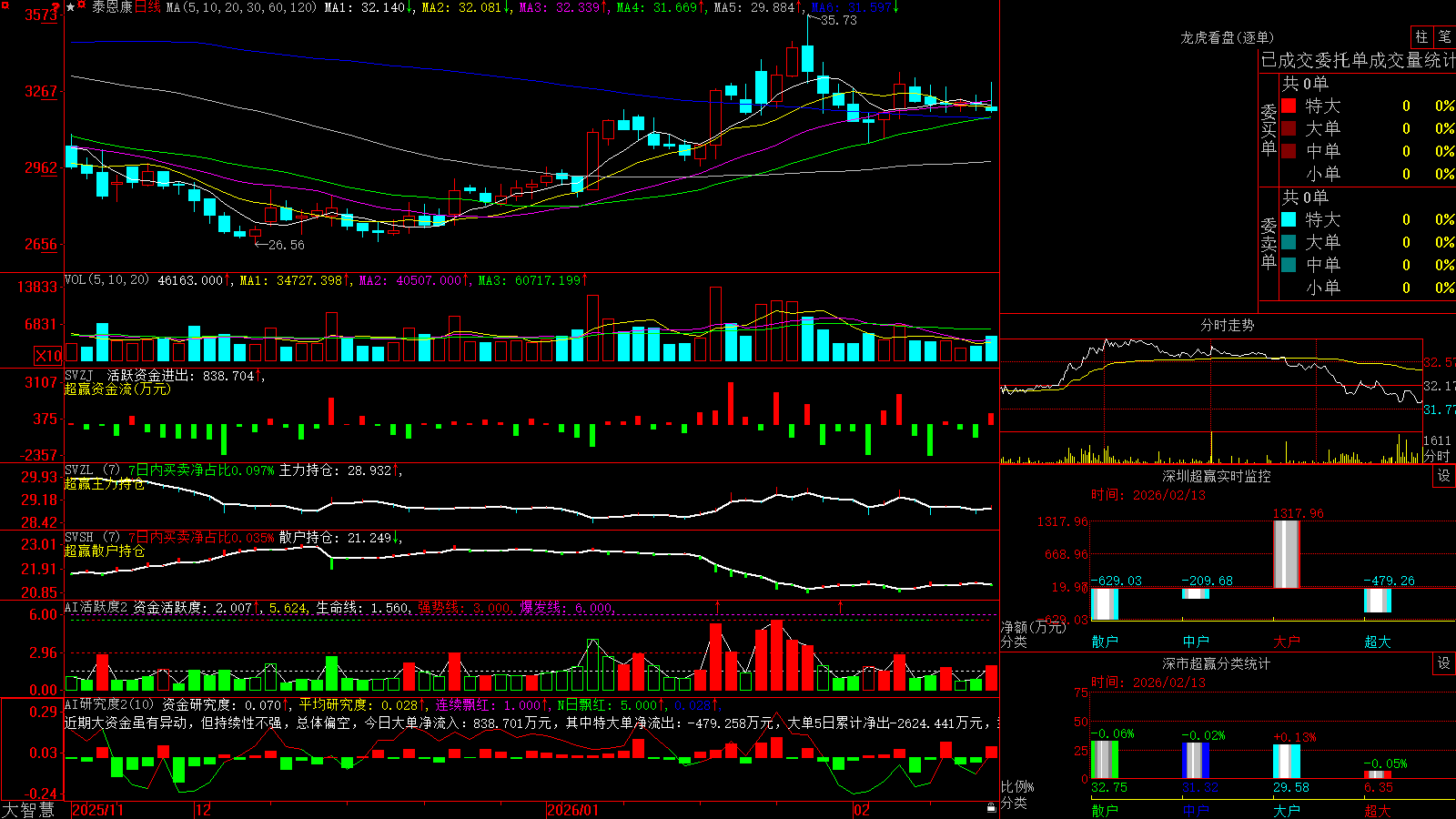Click the AI research summary text line
Viewport: 1456px width, 819px height.
point(532,723)
